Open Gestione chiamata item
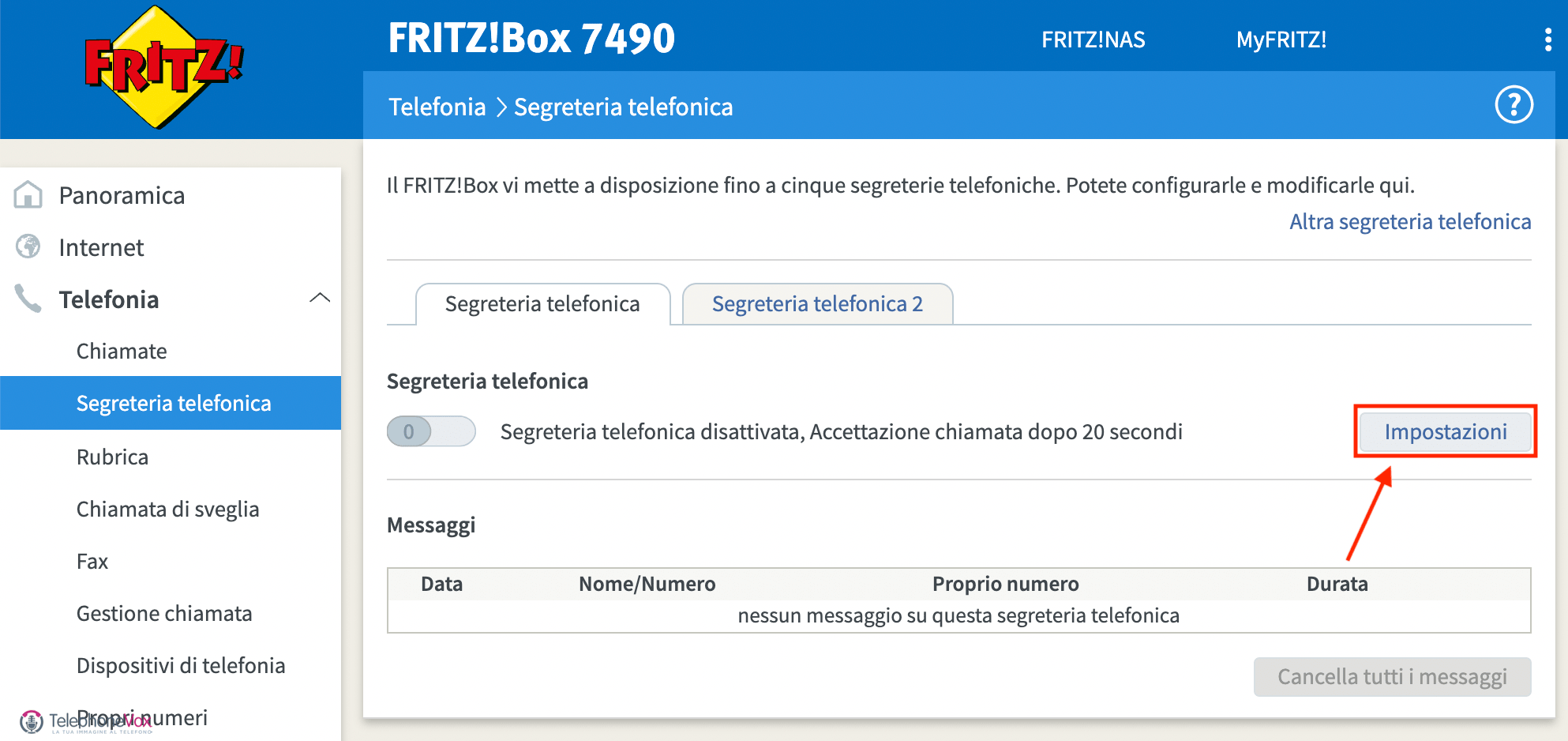Image resolution: width=1568 pixels, height=741 pixels. (x=164, y=613)
